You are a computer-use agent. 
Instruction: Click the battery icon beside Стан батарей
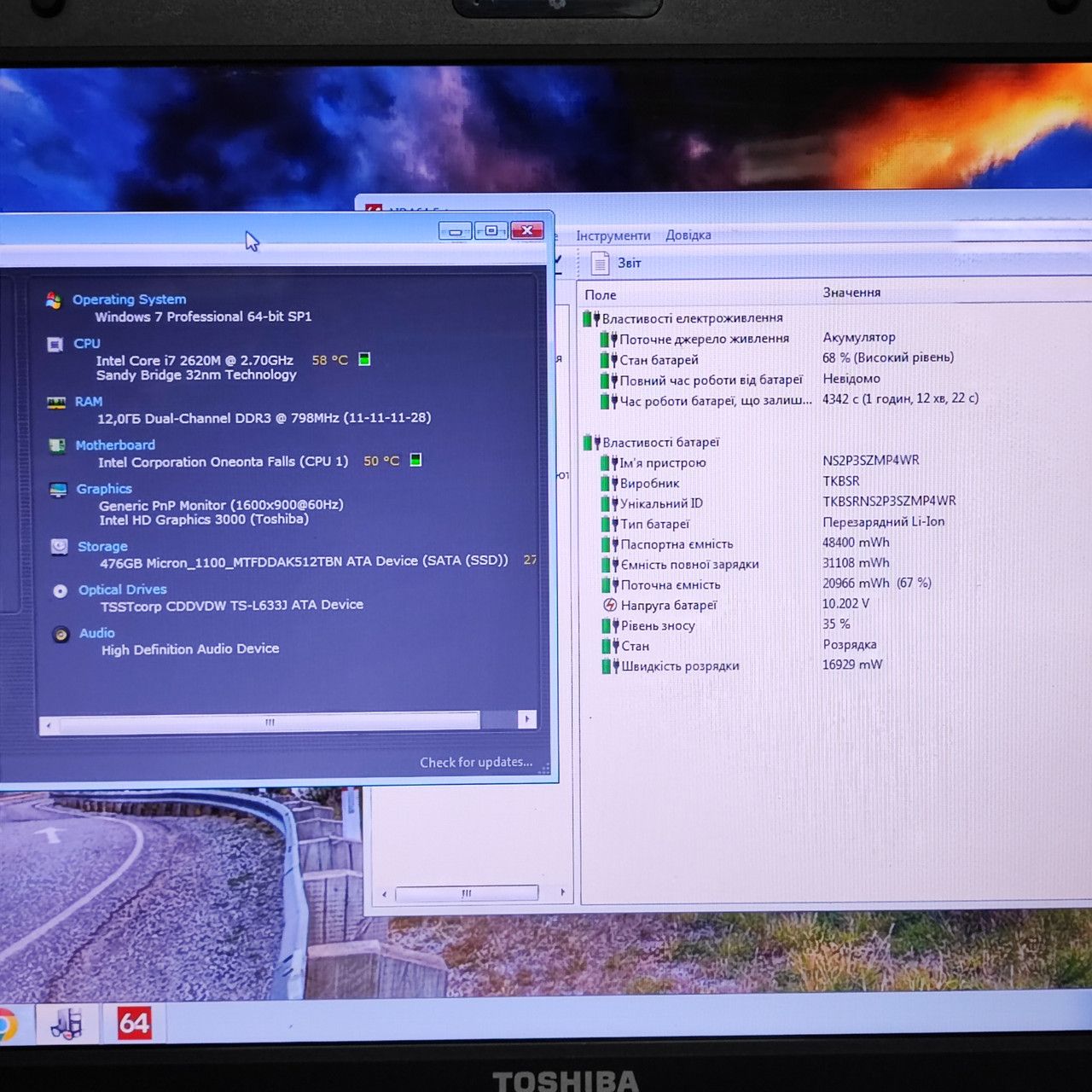click(608, 360)
